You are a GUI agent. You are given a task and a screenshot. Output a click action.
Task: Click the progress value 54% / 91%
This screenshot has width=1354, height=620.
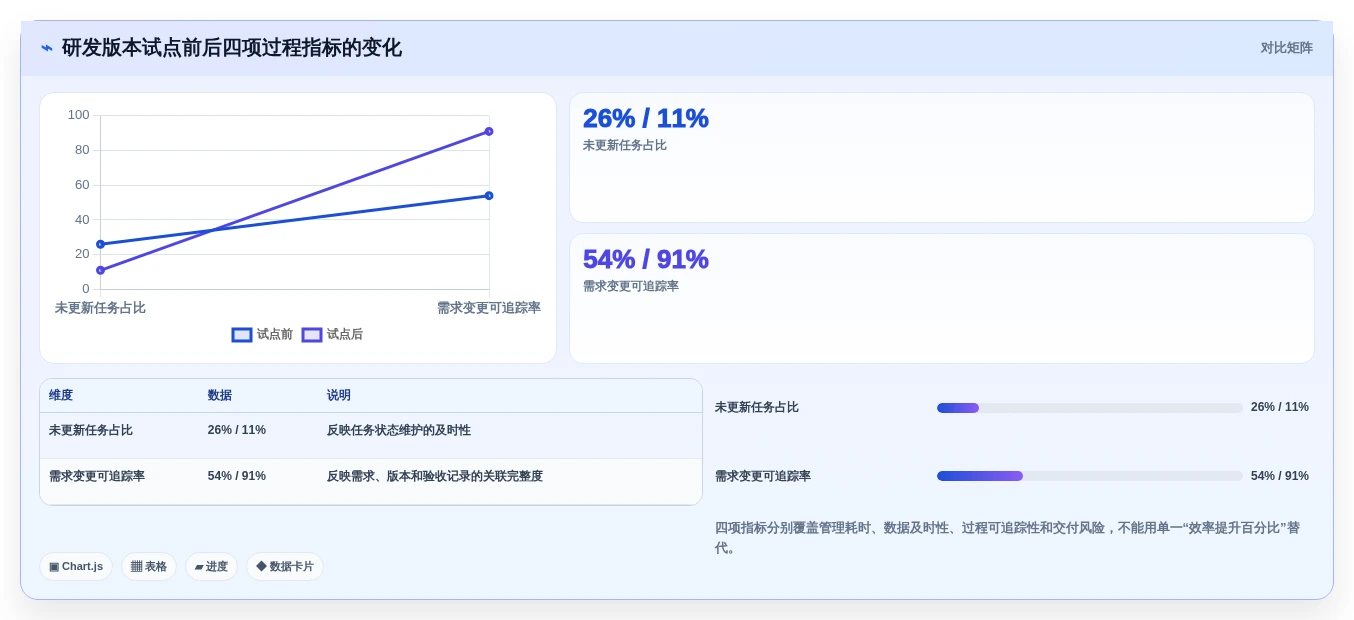tap(1280, 476)
